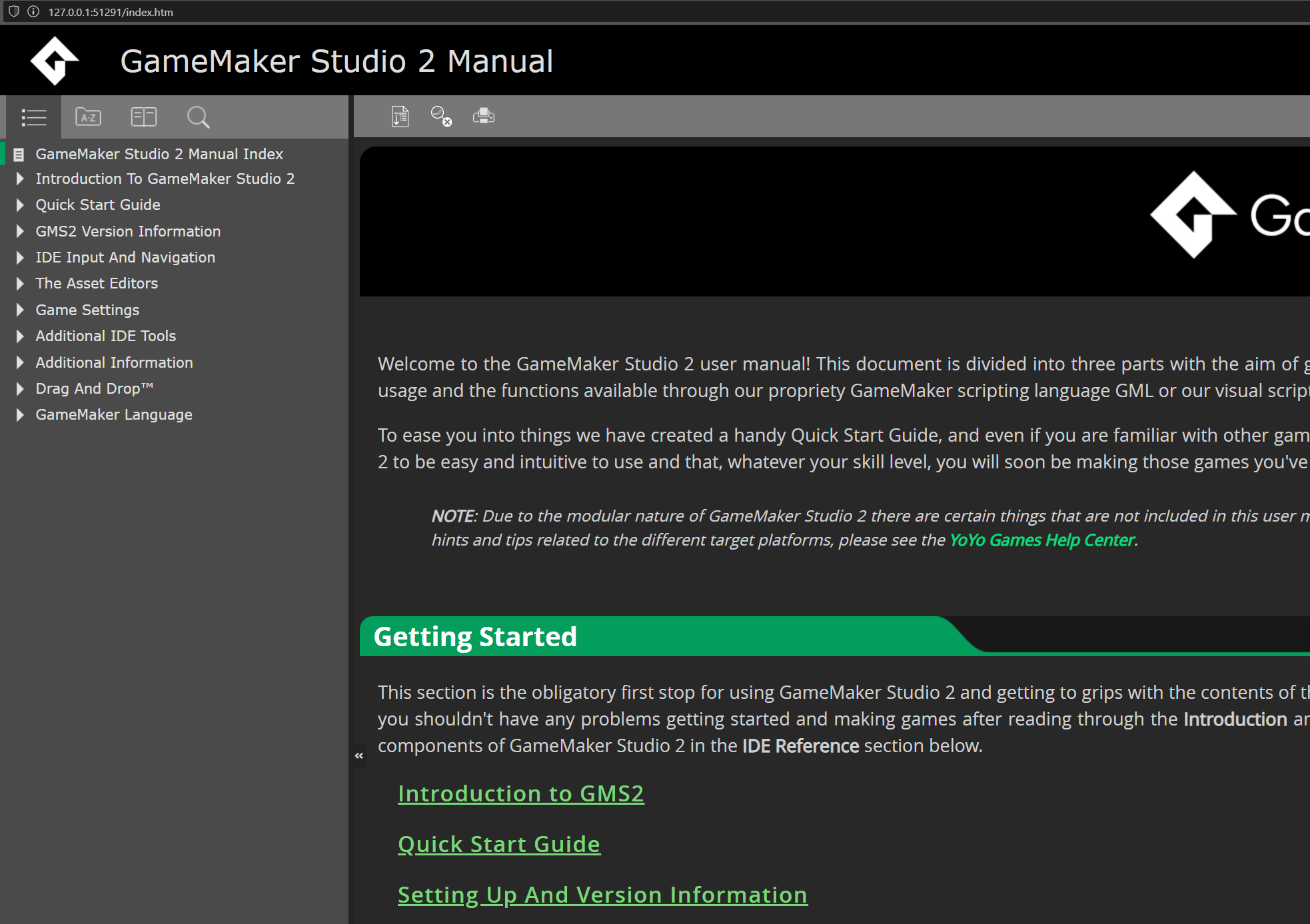Click the Getting Started section heading
This screenshot has width=1310, height=924.
(x=475, y=637)
